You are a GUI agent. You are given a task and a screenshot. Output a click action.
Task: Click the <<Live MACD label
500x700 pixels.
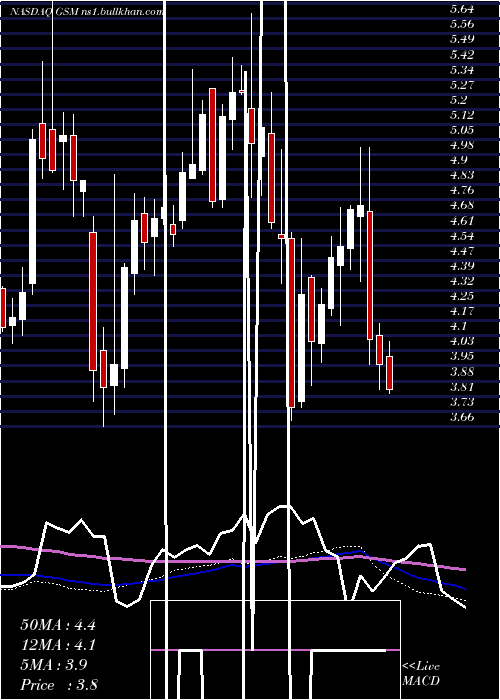point(421,674)
